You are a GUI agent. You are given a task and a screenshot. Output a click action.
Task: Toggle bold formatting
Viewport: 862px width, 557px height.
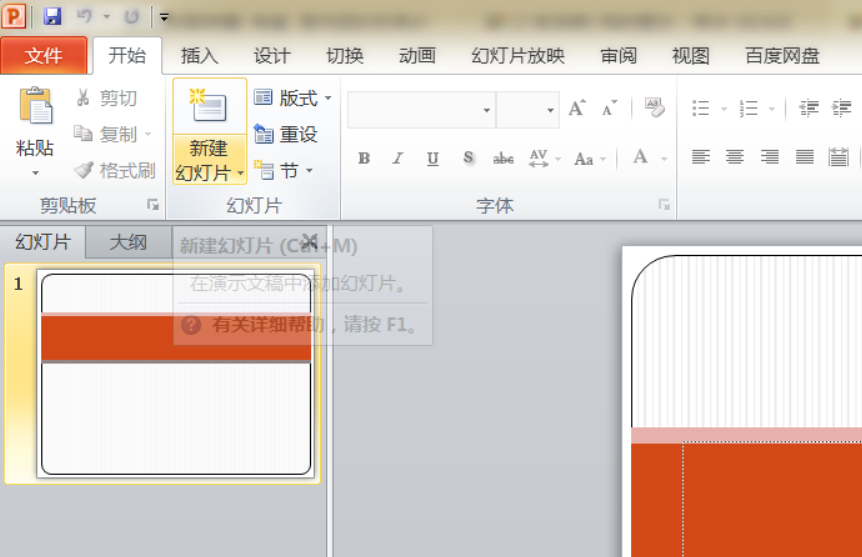[364, 158]
